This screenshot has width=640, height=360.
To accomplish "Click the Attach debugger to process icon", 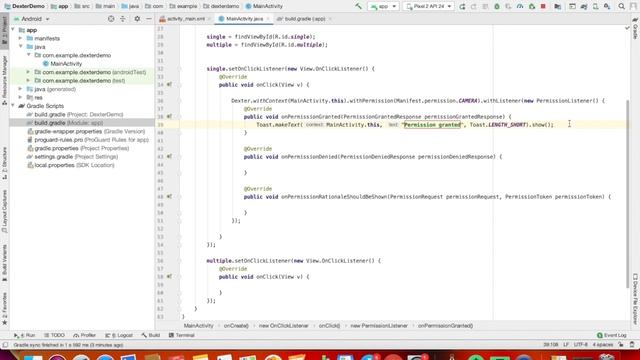I will click(531, 7).
